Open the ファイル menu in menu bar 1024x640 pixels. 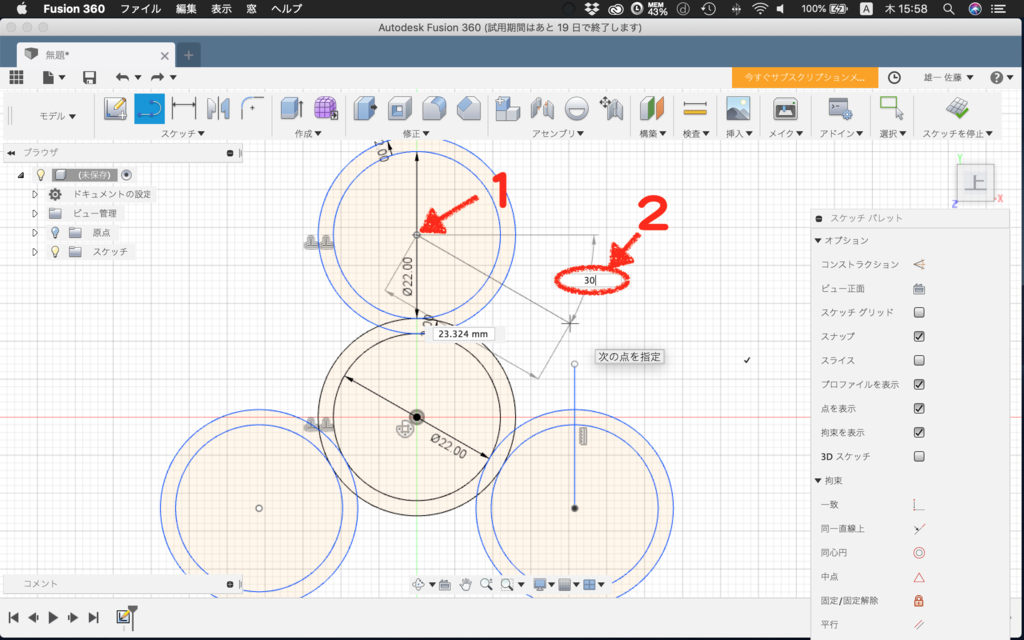tap(140, 8)
